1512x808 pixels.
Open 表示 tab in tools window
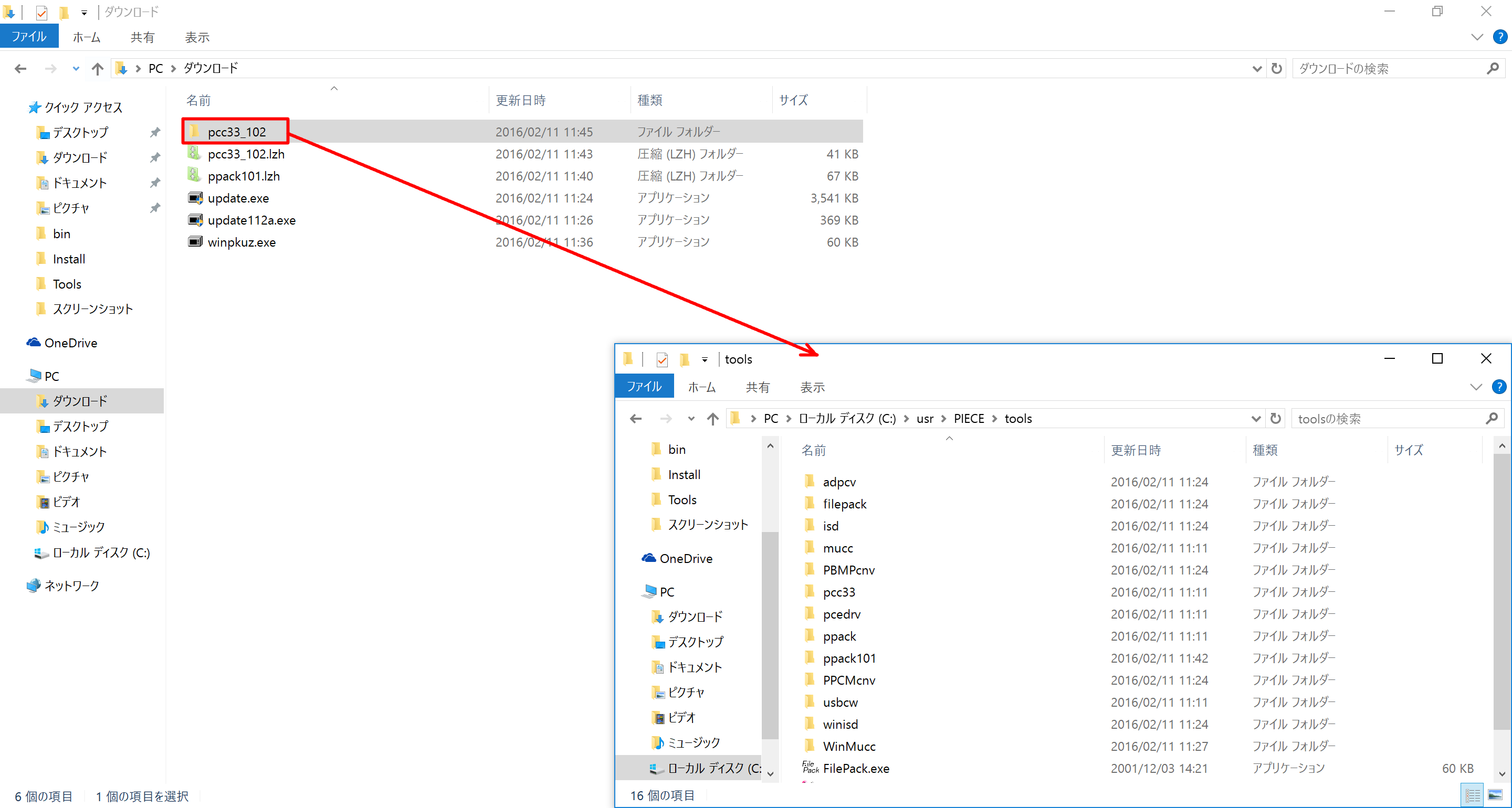coord(812,387)
